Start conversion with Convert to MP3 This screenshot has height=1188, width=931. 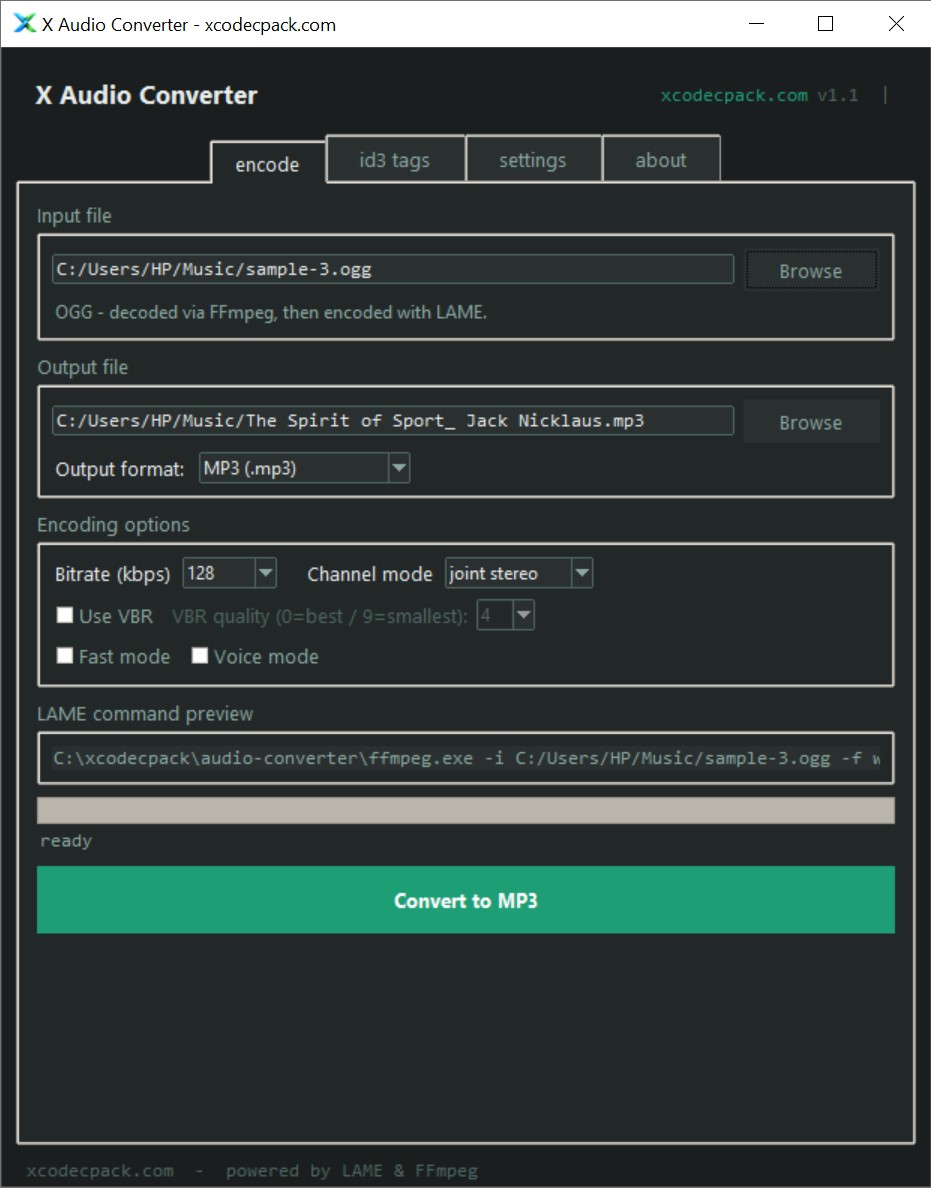pos(465,899)
